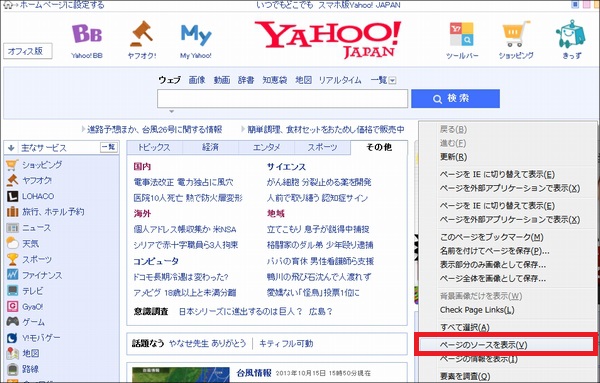
Task: Open the My Yahoo! icon
Action: pyautogui.click(x=196, y=35)
